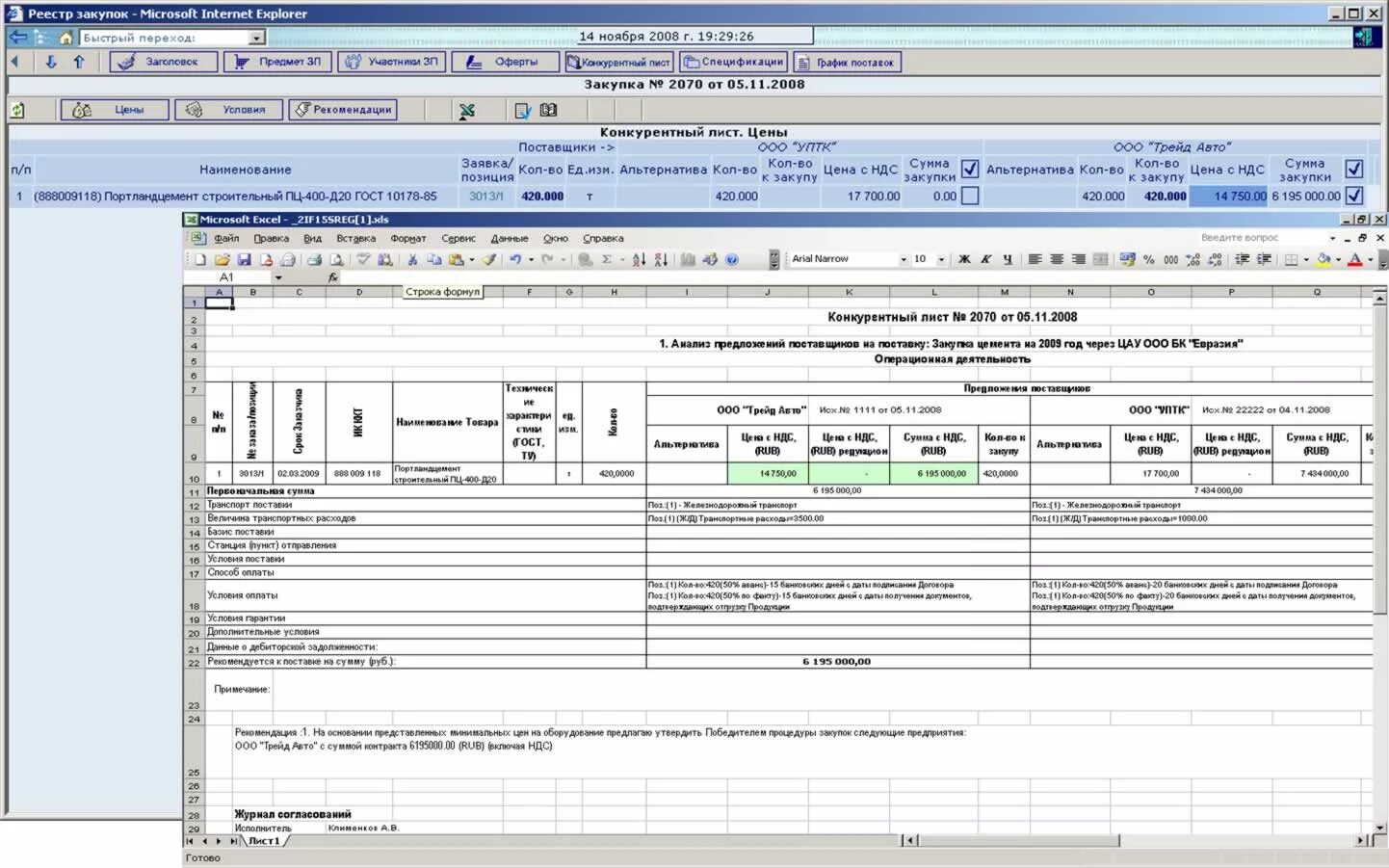Export to Excel using the green X icon
Viewport: 1389px width, 868px height.
pyautogui.click(x=467, y=111)
